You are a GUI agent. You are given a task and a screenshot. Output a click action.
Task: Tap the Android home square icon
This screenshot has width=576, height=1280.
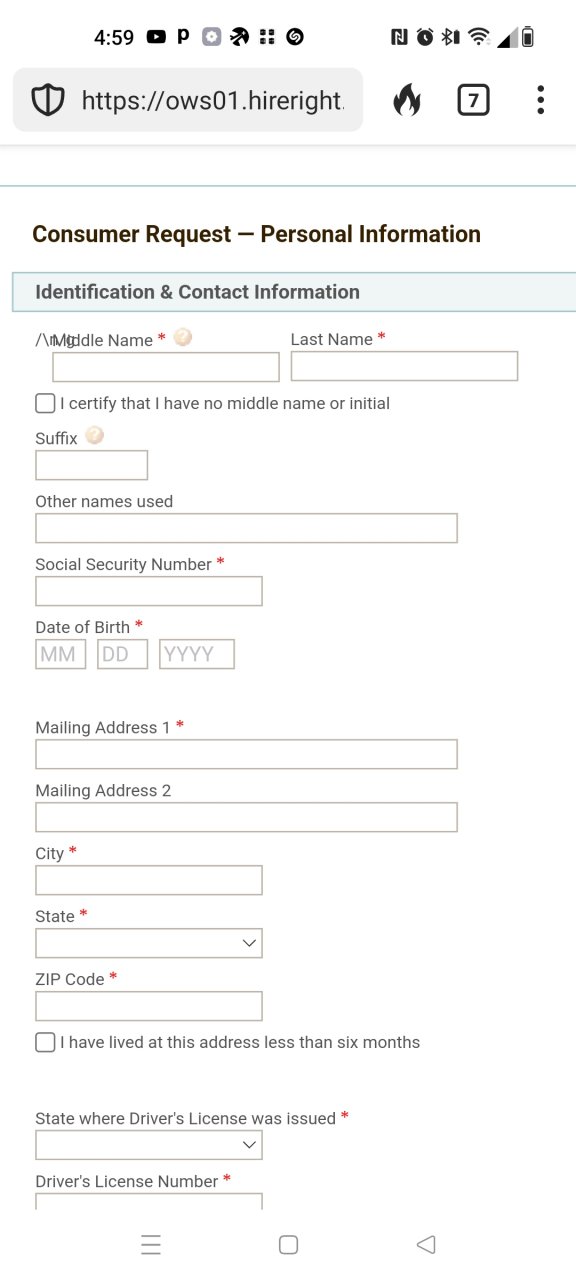[288, 1244]
